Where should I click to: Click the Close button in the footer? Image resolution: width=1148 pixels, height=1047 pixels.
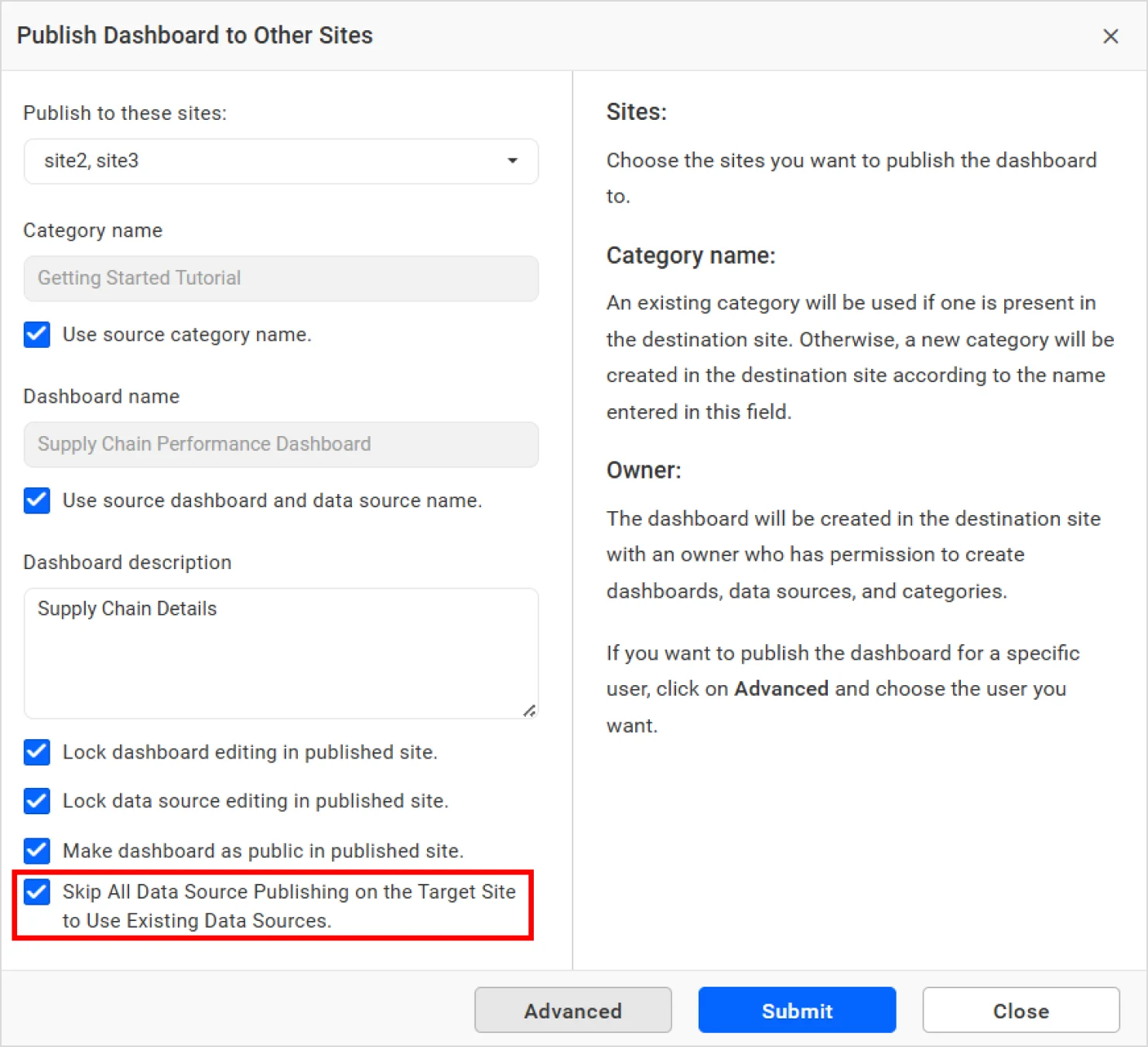(x=1021, y=1010)
